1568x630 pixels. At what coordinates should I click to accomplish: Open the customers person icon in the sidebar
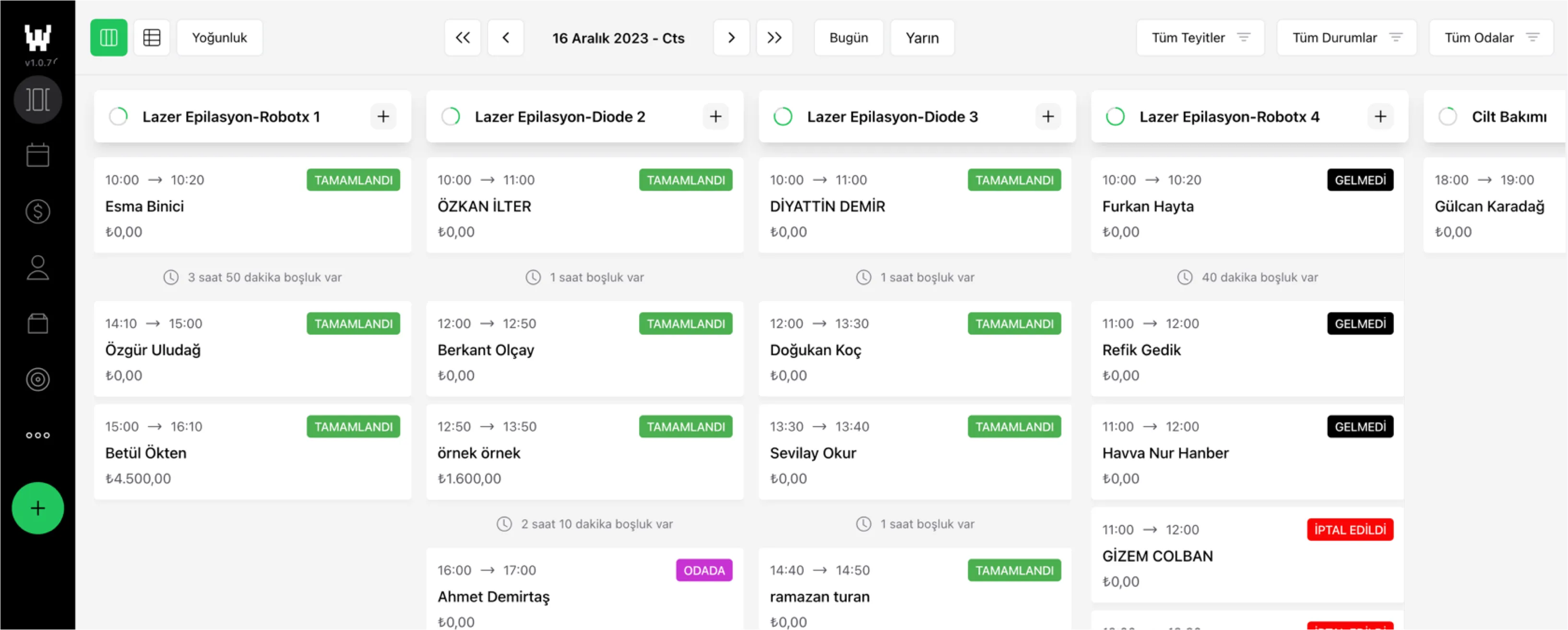pyautogui.click(x=38, y=268)
